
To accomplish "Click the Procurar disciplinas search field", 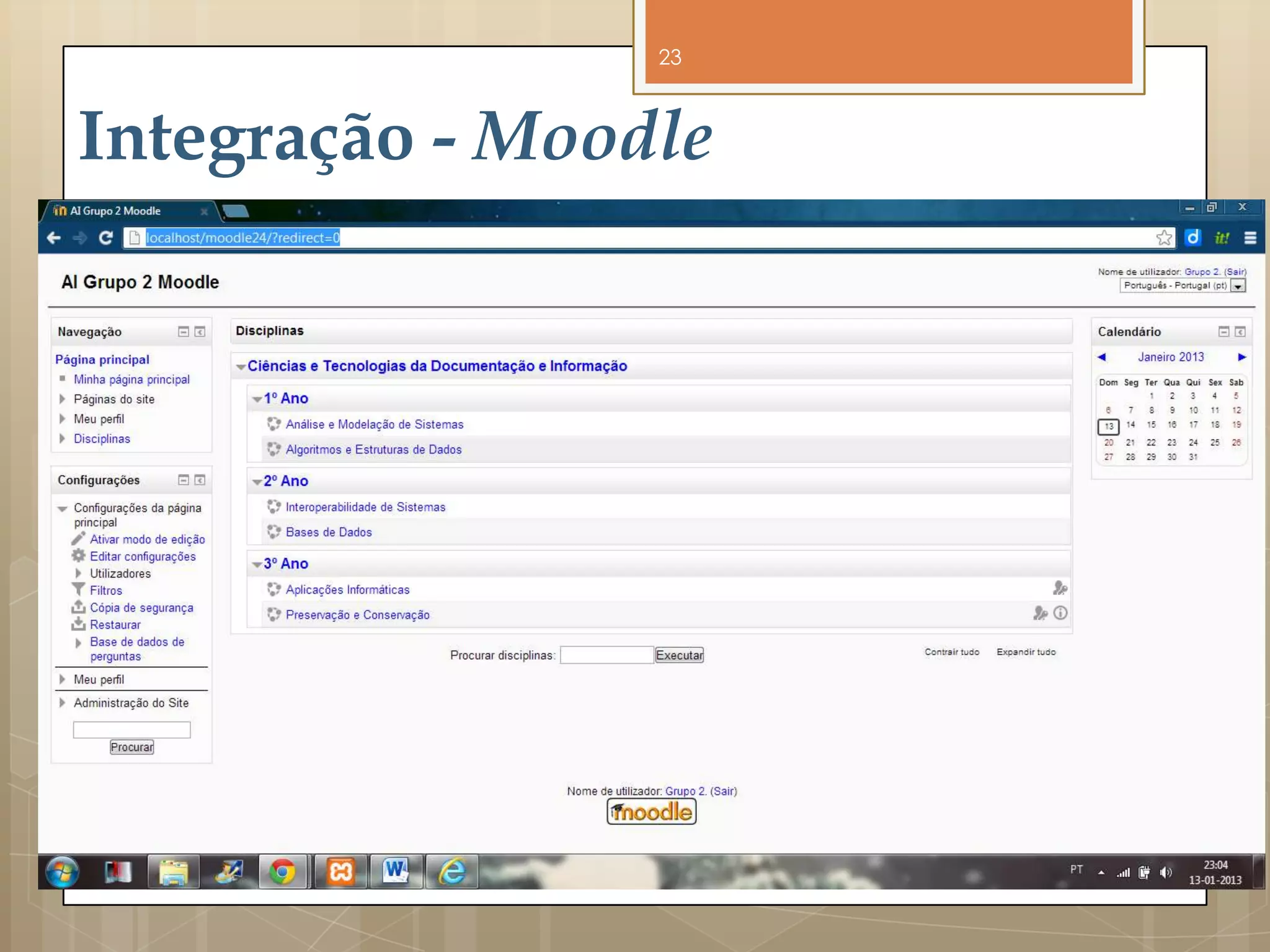I will [607, 655].
